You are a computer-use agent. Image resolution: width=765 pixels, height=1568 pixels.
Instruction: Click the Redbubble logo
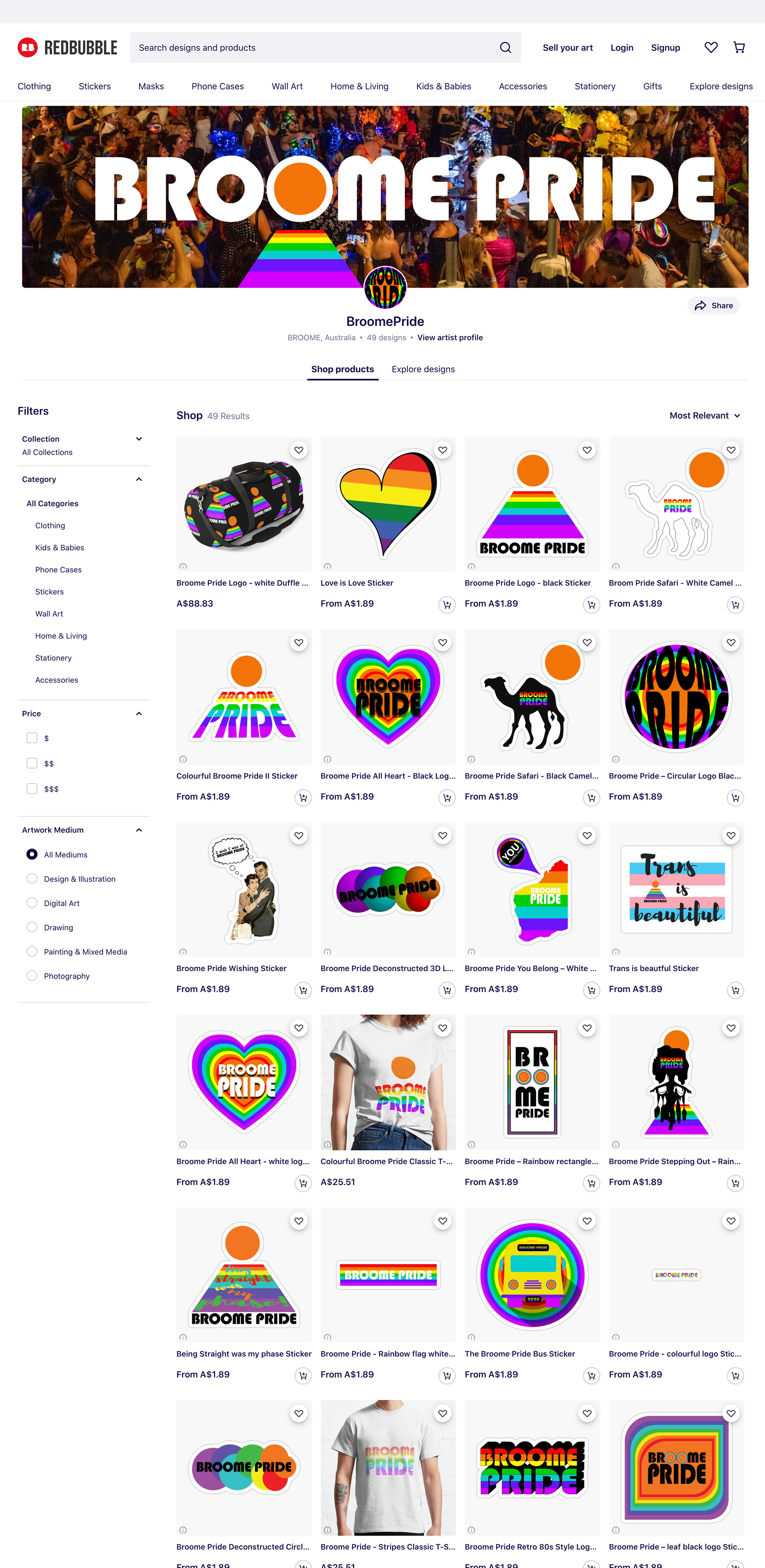coord(68,47)
